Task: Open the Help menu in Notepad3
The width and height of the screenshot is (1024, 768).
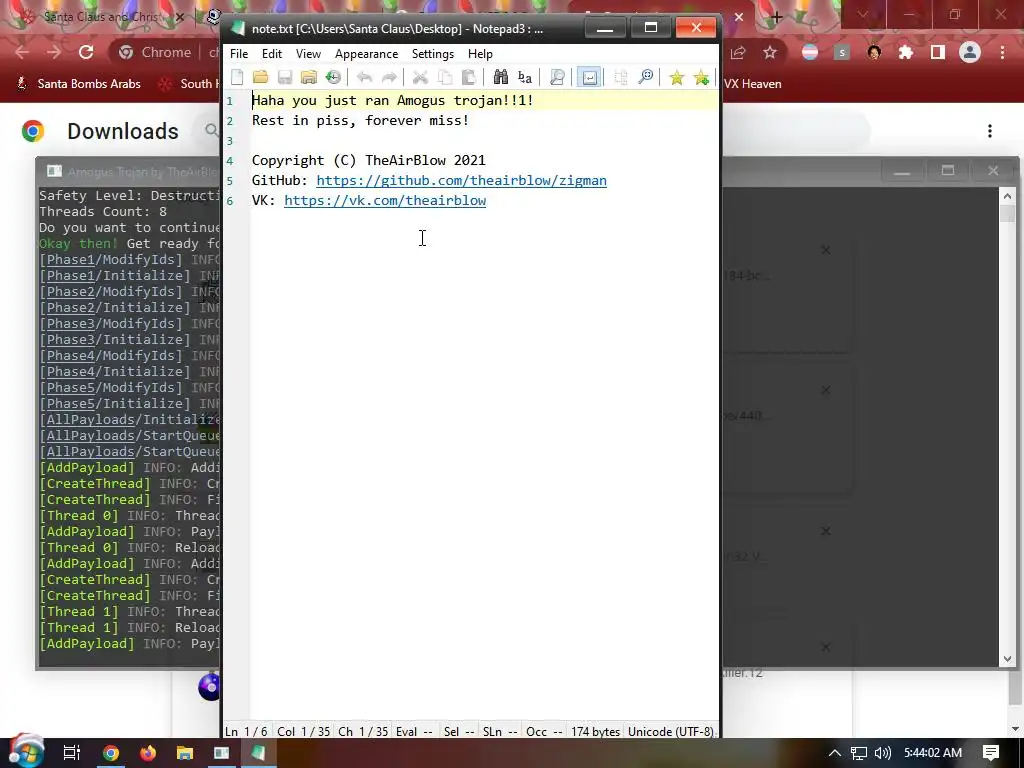Action: coord(480,54)
